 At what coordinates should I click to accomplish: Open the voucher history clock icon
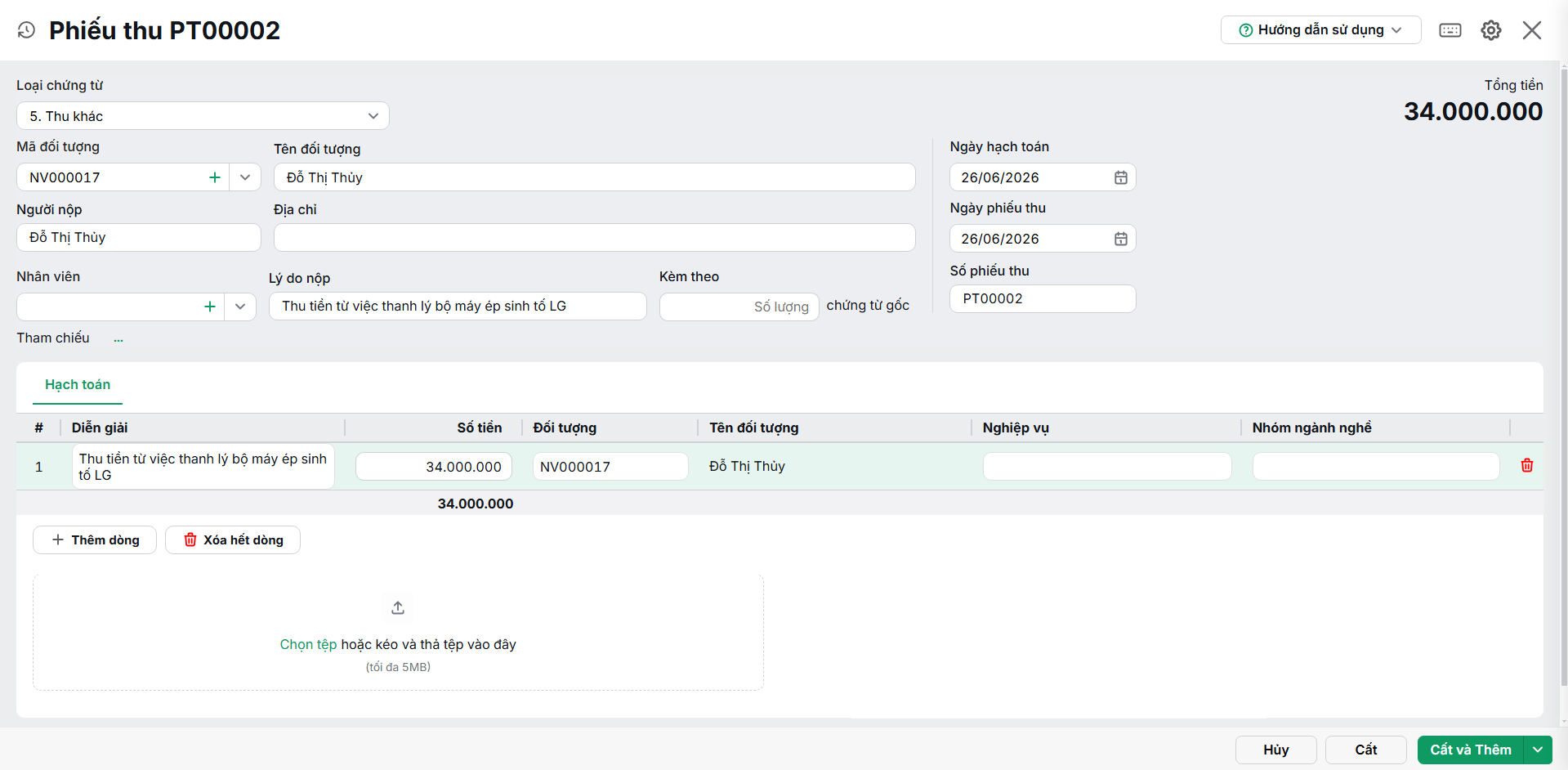26,30
